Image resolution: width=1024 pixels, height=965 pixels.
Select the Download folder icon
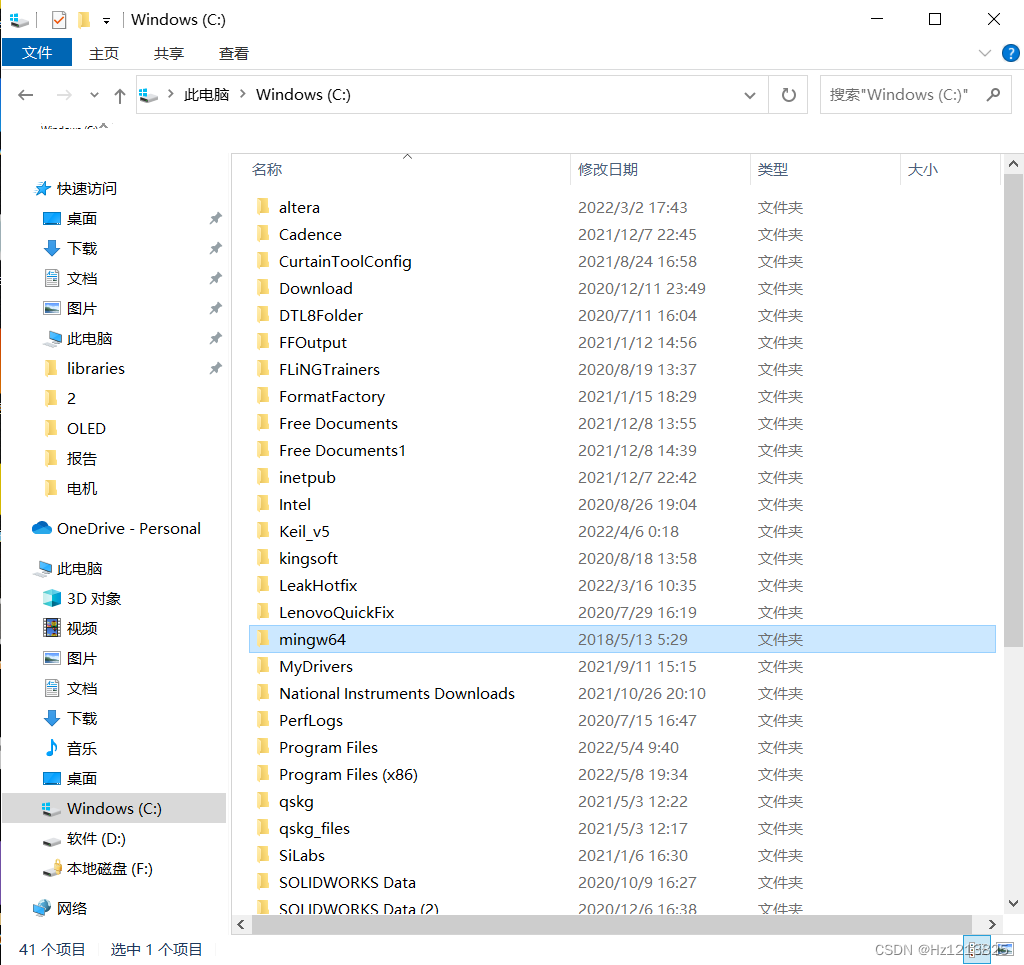[x=263, y=288]
